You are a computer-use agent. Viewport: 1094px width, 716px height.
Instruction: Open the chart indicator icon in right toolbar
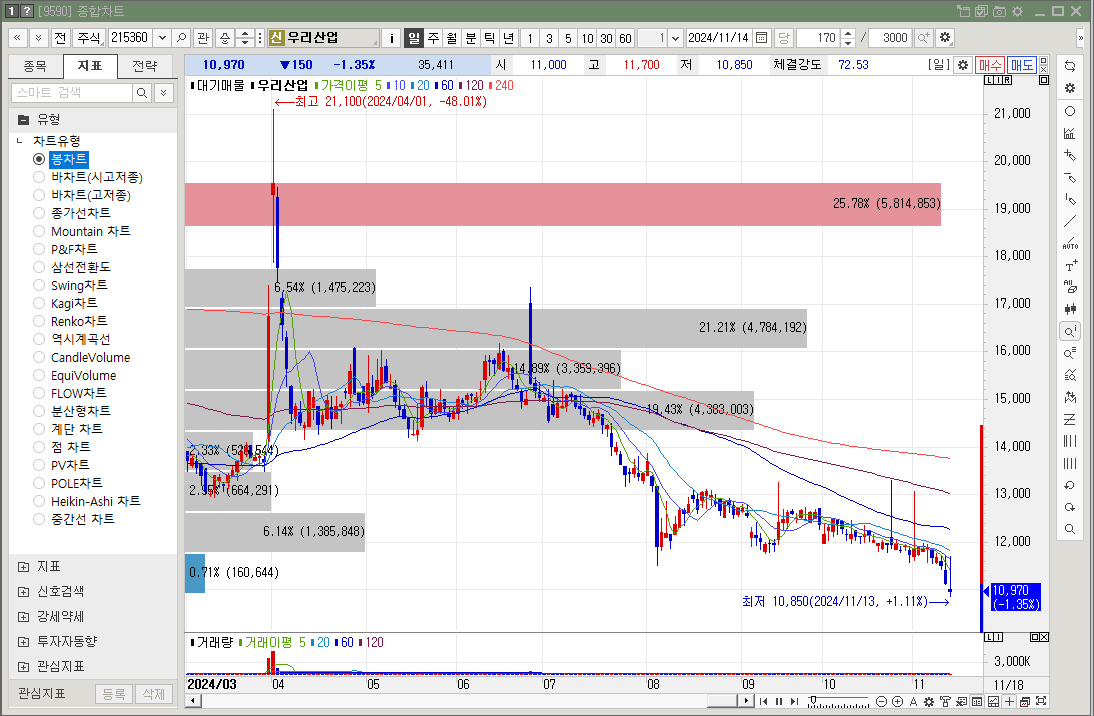tap(1070, 133)
